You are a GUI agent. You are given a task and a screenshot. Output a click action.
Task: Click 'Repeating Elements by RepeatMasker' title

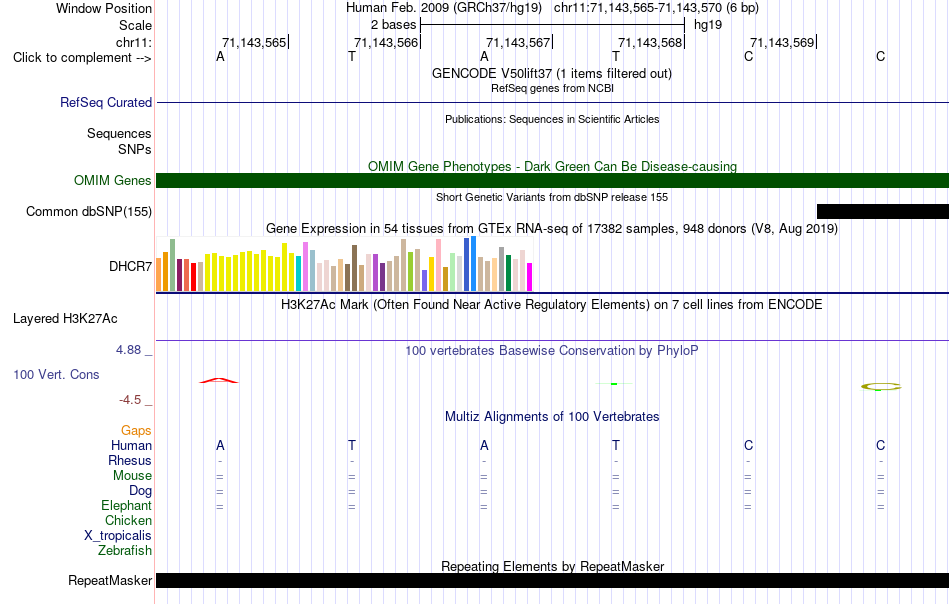tap(553, 566)
